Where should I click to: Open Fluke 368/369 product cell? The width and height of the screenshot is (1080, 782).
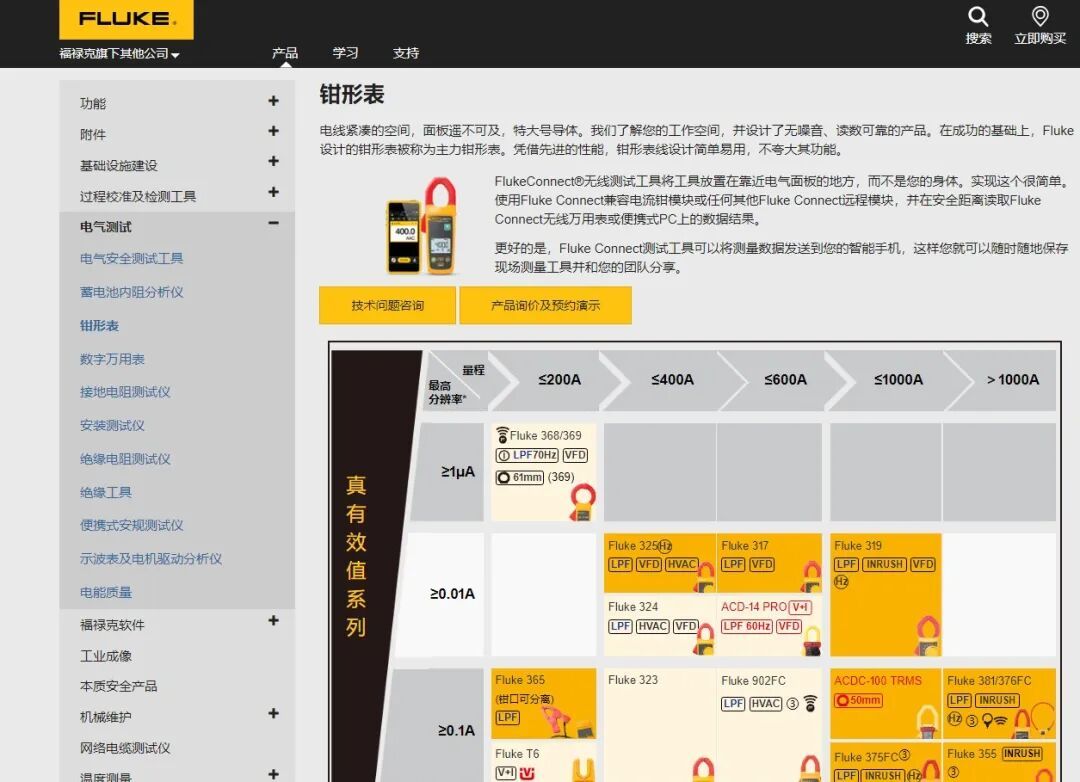pos(543,472)
